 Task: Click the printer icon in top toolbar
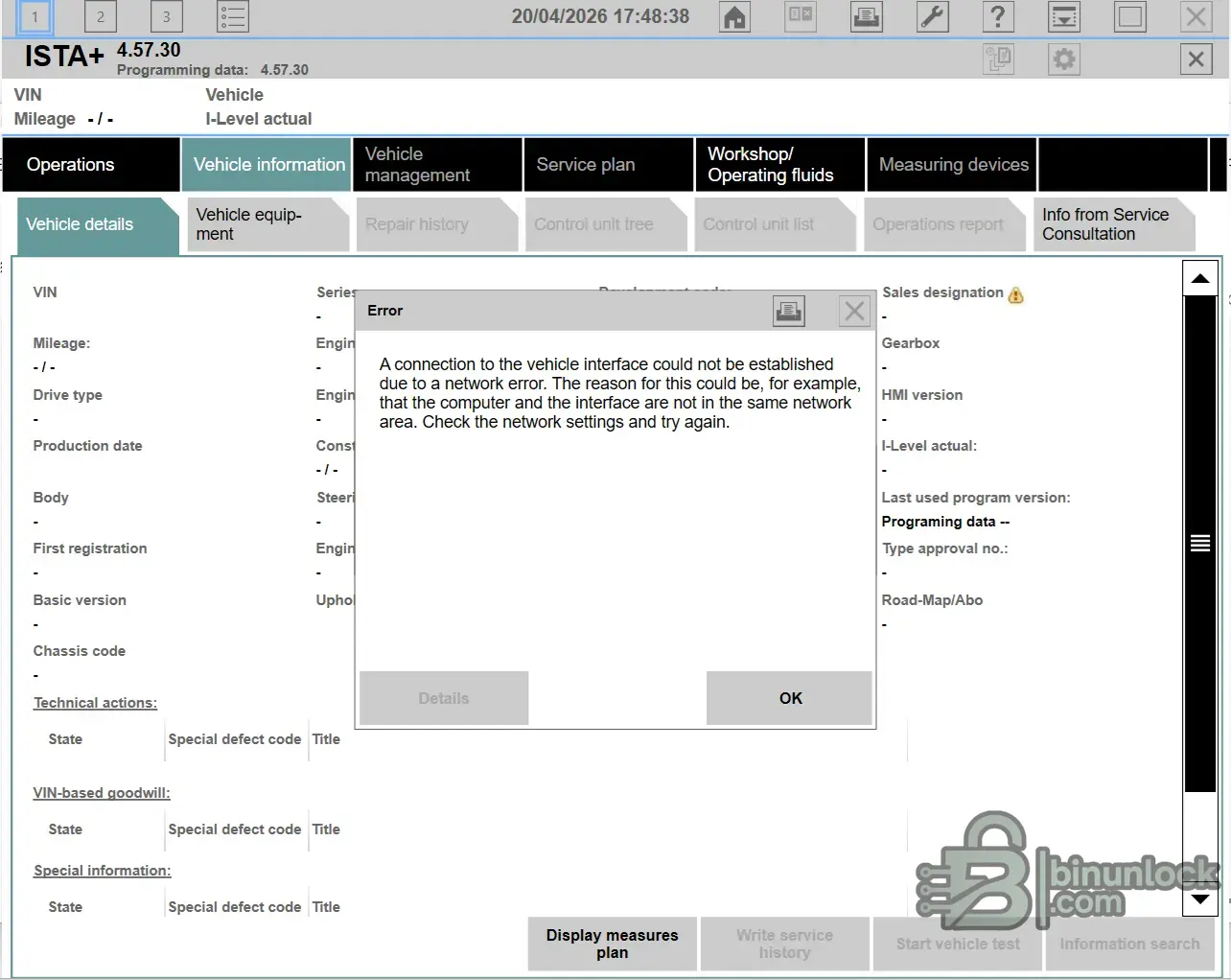pos(866,17)
